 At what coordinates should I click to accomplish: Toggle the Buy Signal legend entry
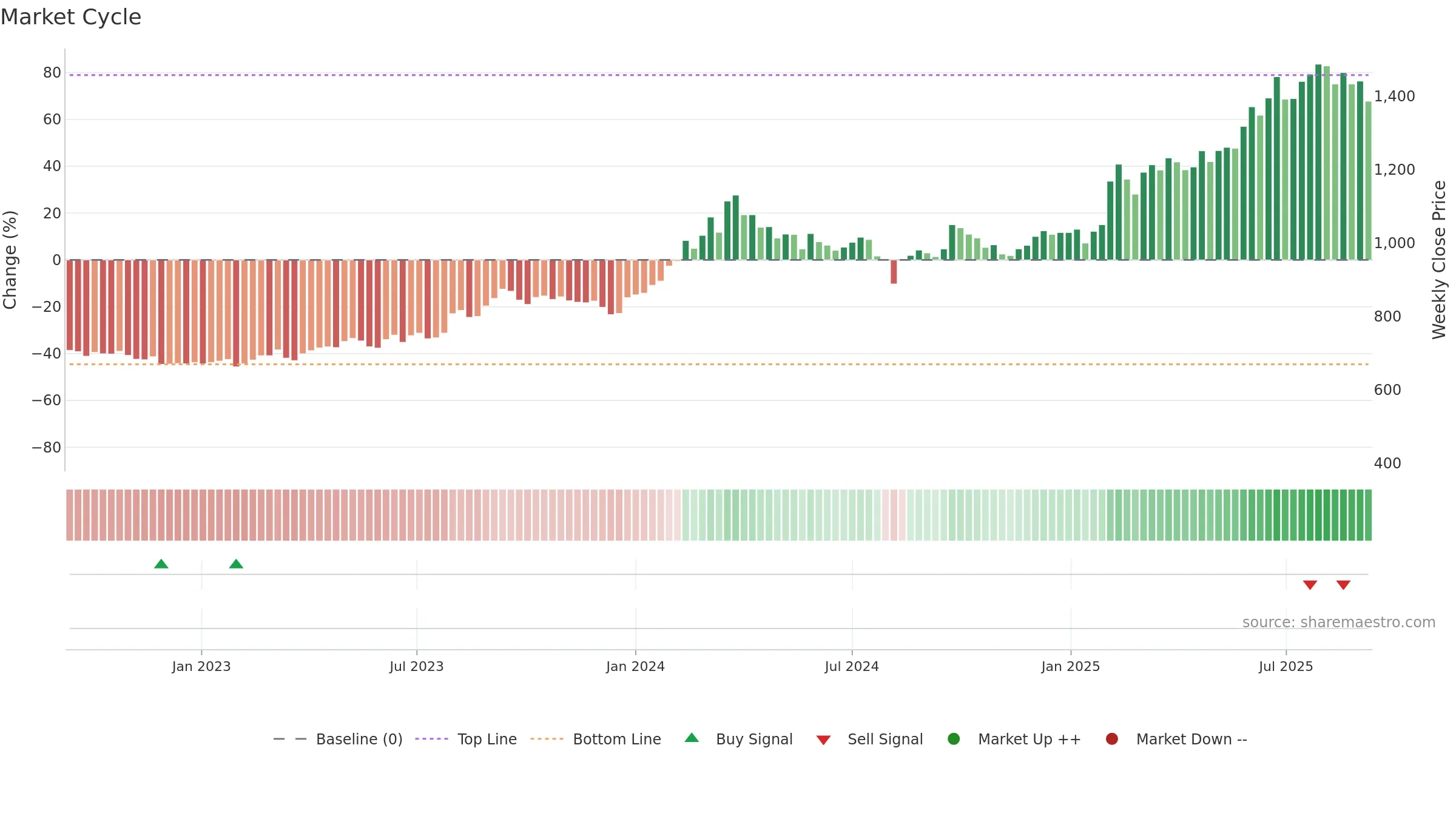point(738,739)
